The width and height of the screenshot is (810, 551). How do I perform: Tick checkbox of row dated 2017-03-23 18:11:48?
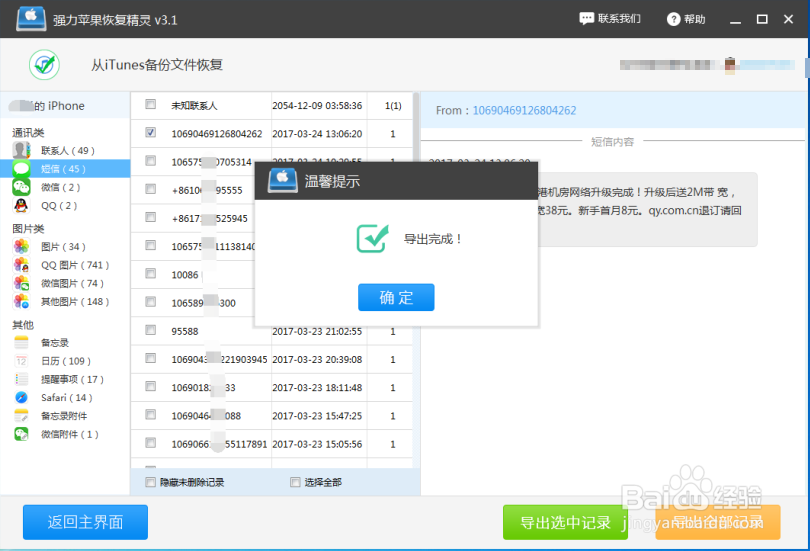[x=150, y=386]
